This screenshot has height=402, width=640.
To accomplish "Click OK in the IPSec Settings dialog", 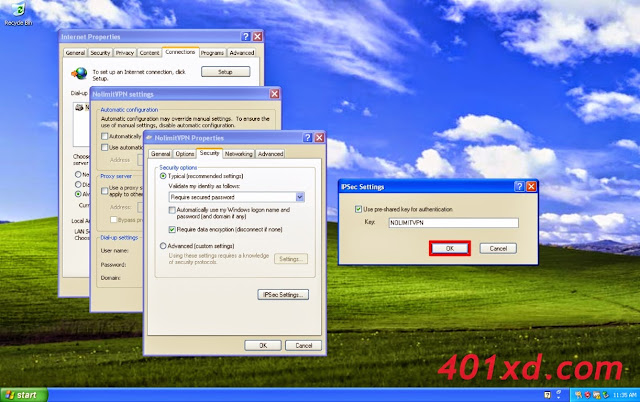I will (450, 248).
